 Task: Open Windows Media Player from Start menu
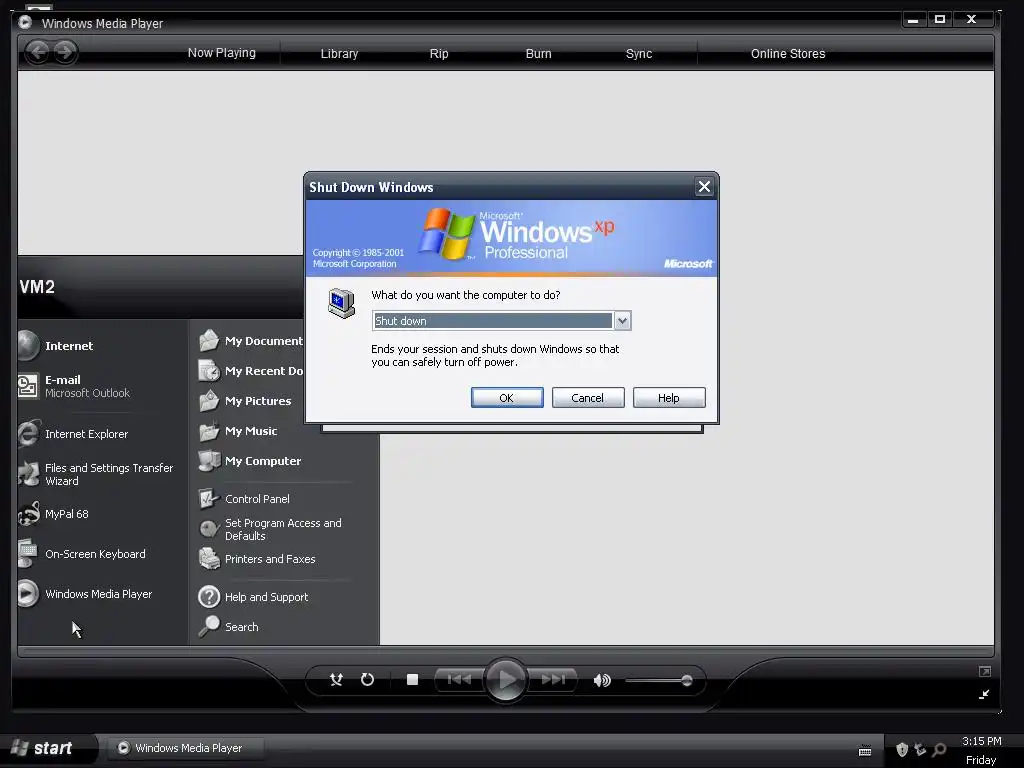click(86, 594)
